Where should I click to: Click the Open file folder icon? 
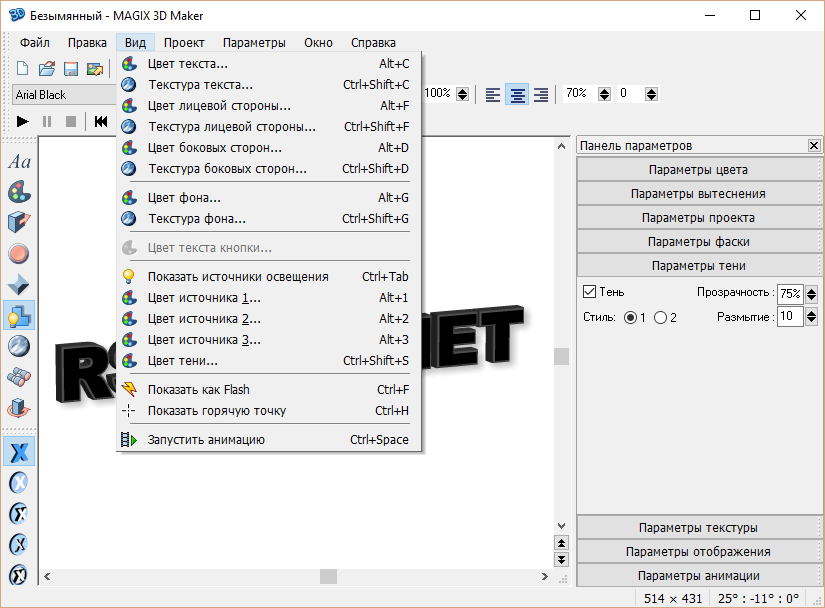(x=46, y=68)
